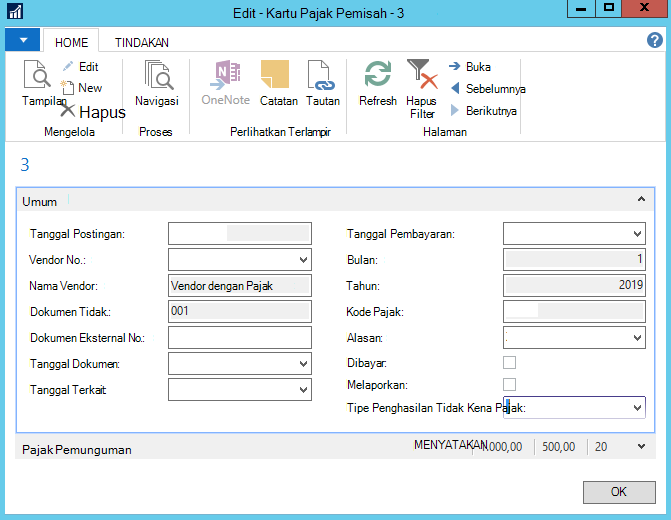Go to Sebelumnya record
The width and height of the screenshot is (671, 520).
(488, 89)
